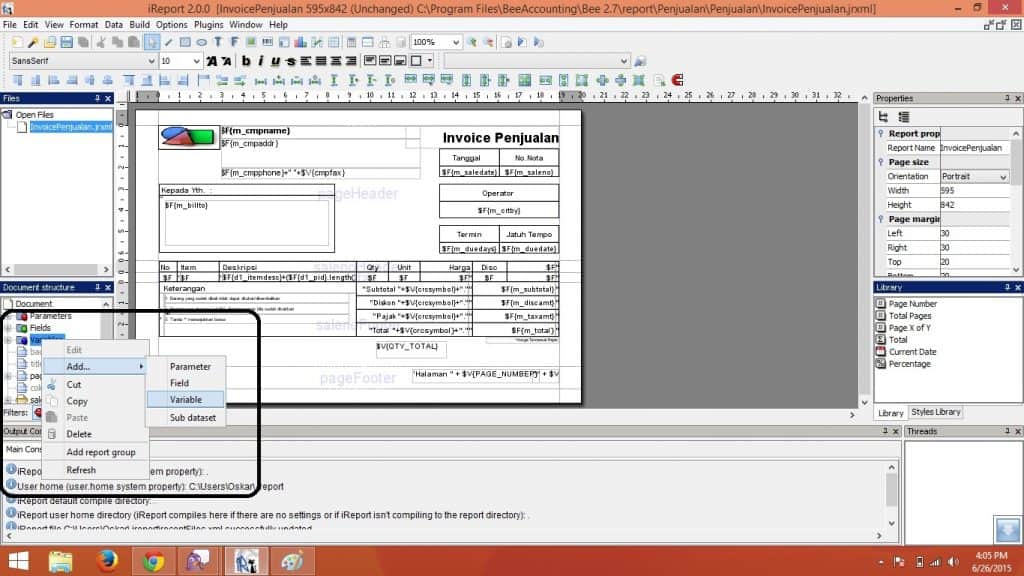Click the zoom in magnifier icon
The width and height of the screenshot is (1024, 576).
pyautogui.click(x=472, y=42)
